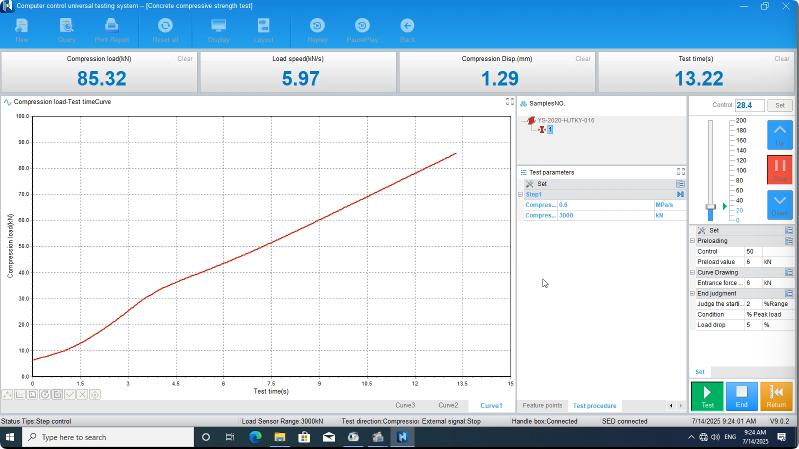Click the Preload value cell showing 6
The image size is (799, 449).
(753, 261)
